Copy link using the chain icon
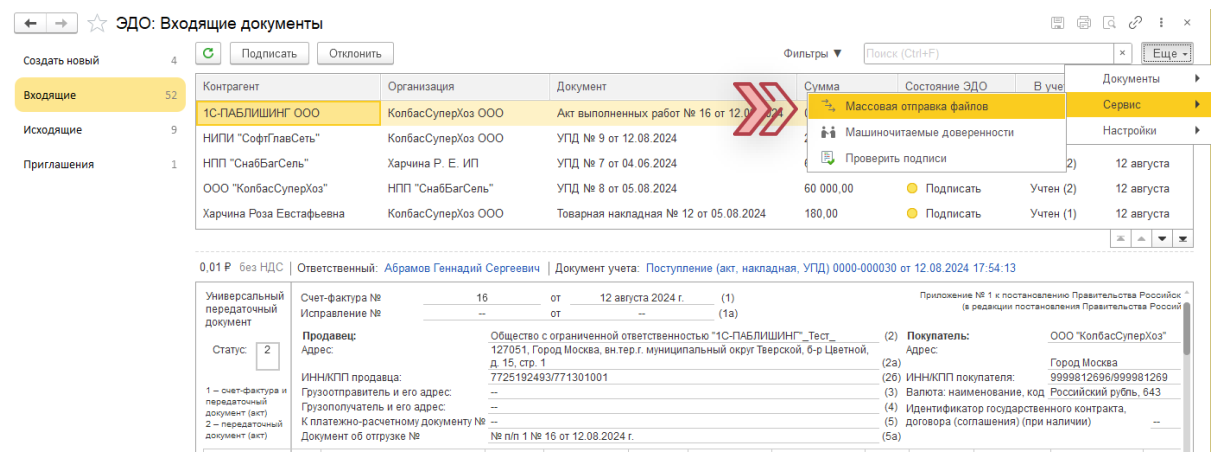 [x=1135, y=22]
